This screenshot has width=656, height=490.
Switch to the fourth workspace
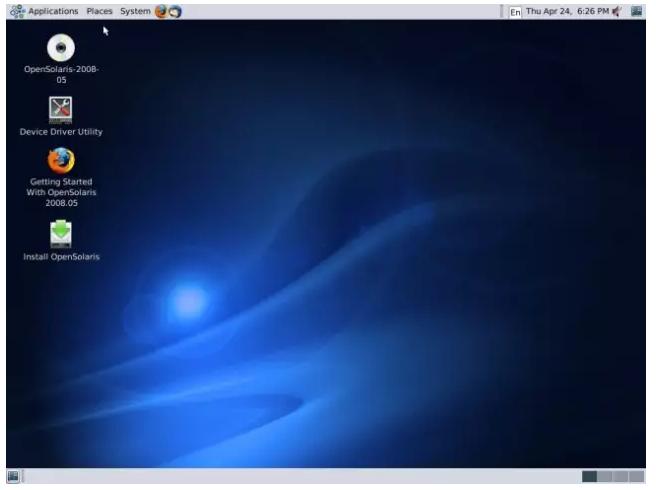(x=636, y=476)
